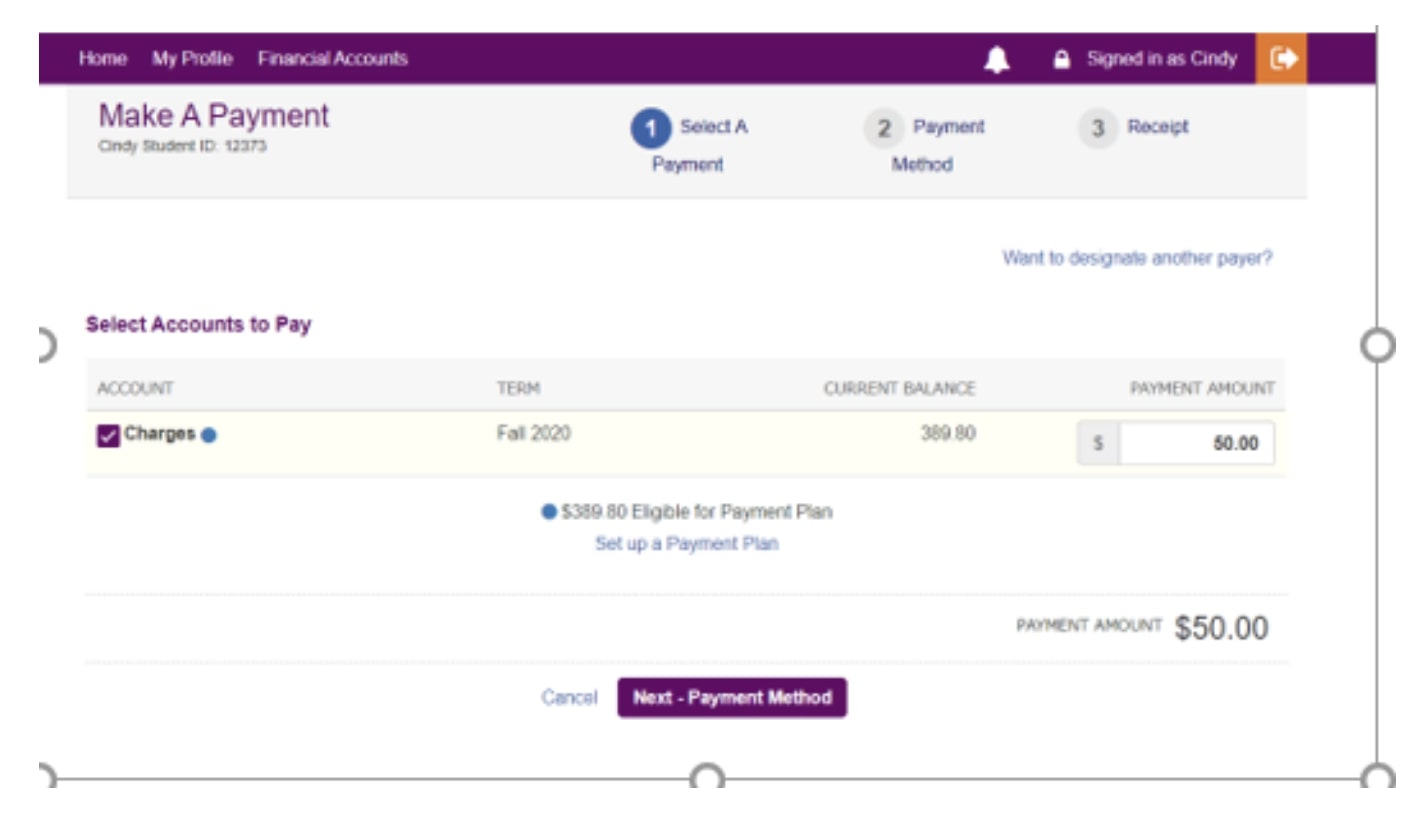Select the step 2 Payment Method circle
Viewport: 1418px width, 818px height.
[x=884, y=129]
